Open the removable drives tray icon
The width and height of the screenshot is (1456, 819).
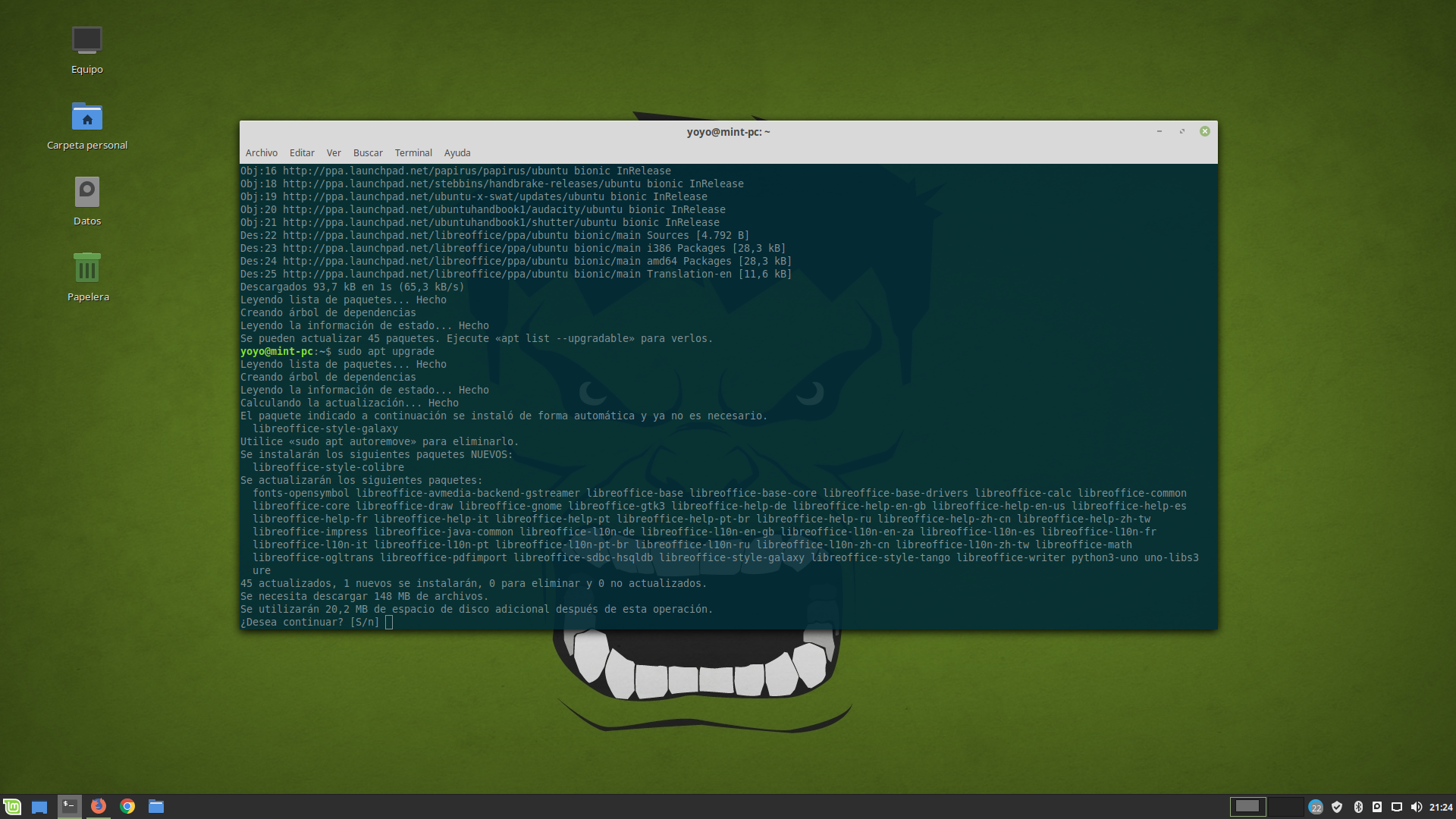coord(1377,807)
